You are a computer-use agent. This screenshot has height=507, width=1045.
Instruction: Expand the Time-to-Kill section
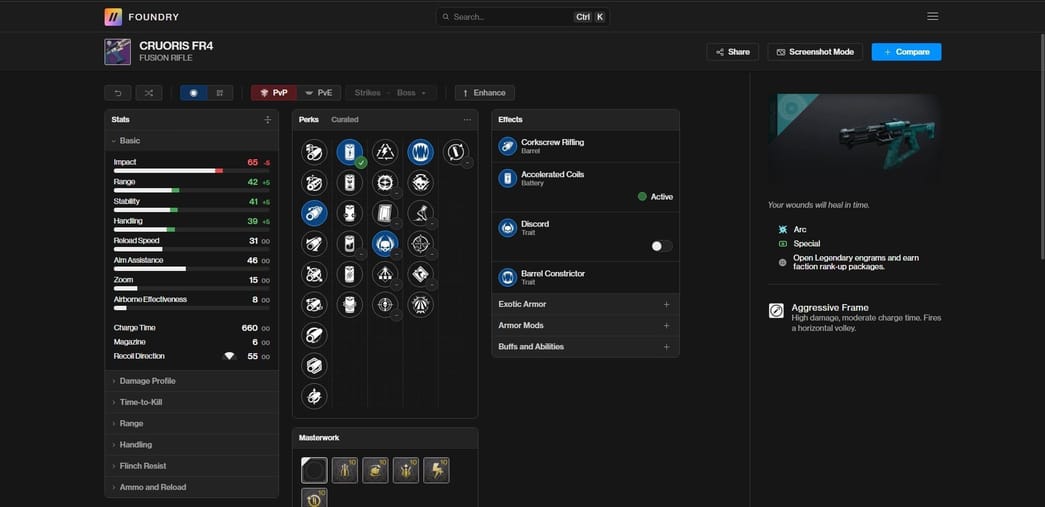(x=141, y=402)
